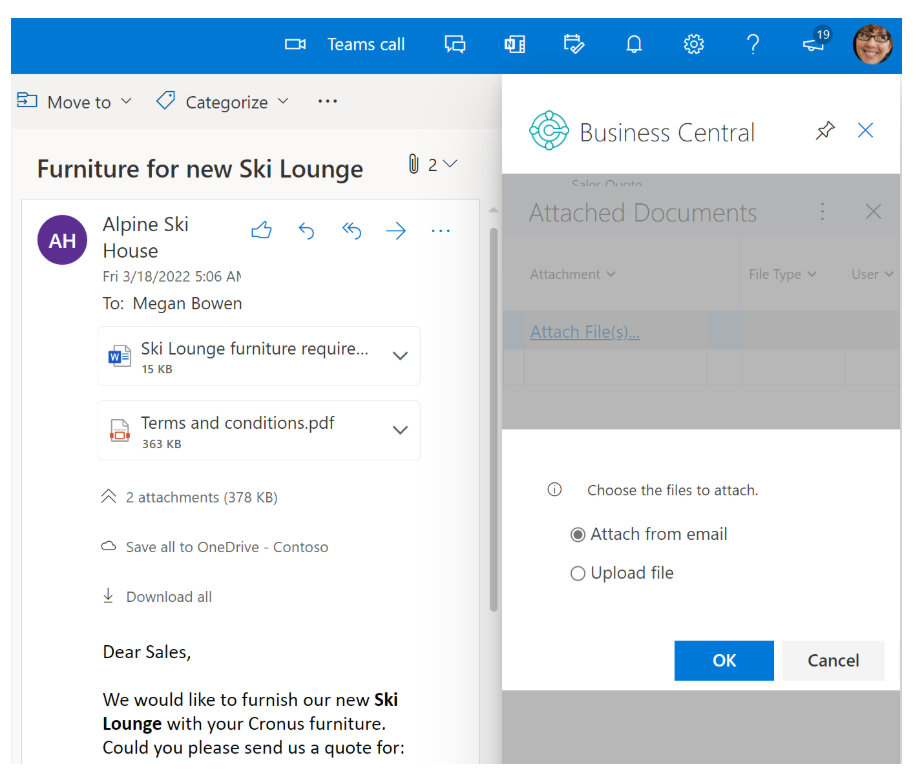918x783 pixels.
Task: Like the message with thumbs up
Action: [261, 231]
